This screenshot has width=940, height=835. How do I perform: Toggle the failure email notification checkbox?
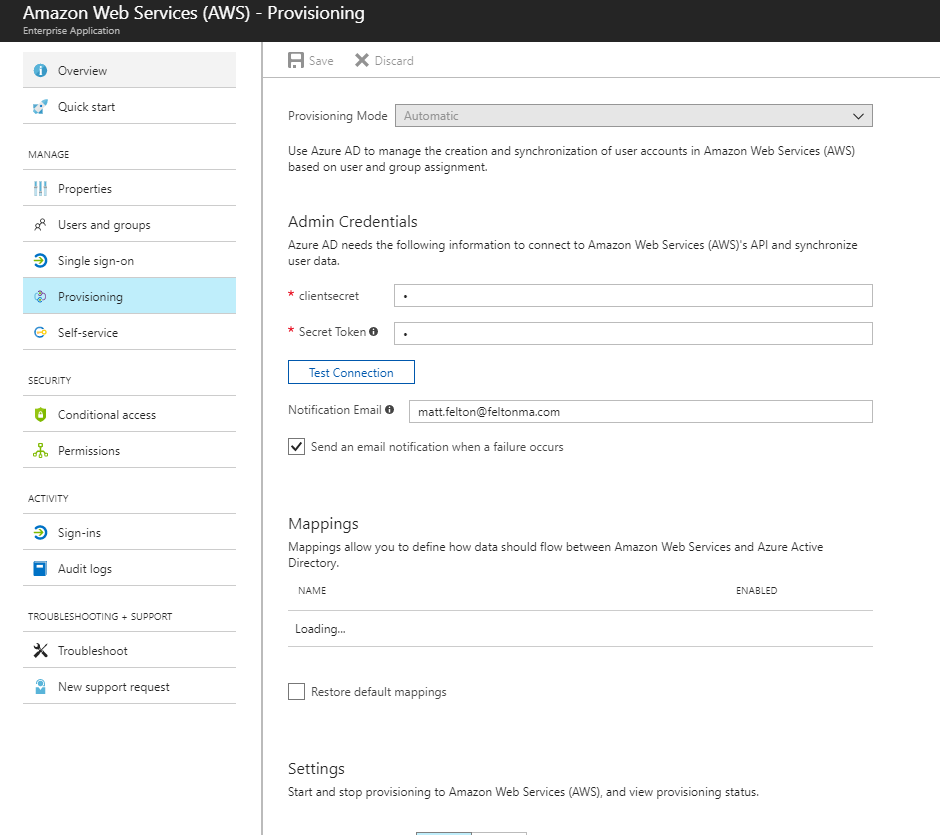296,447
